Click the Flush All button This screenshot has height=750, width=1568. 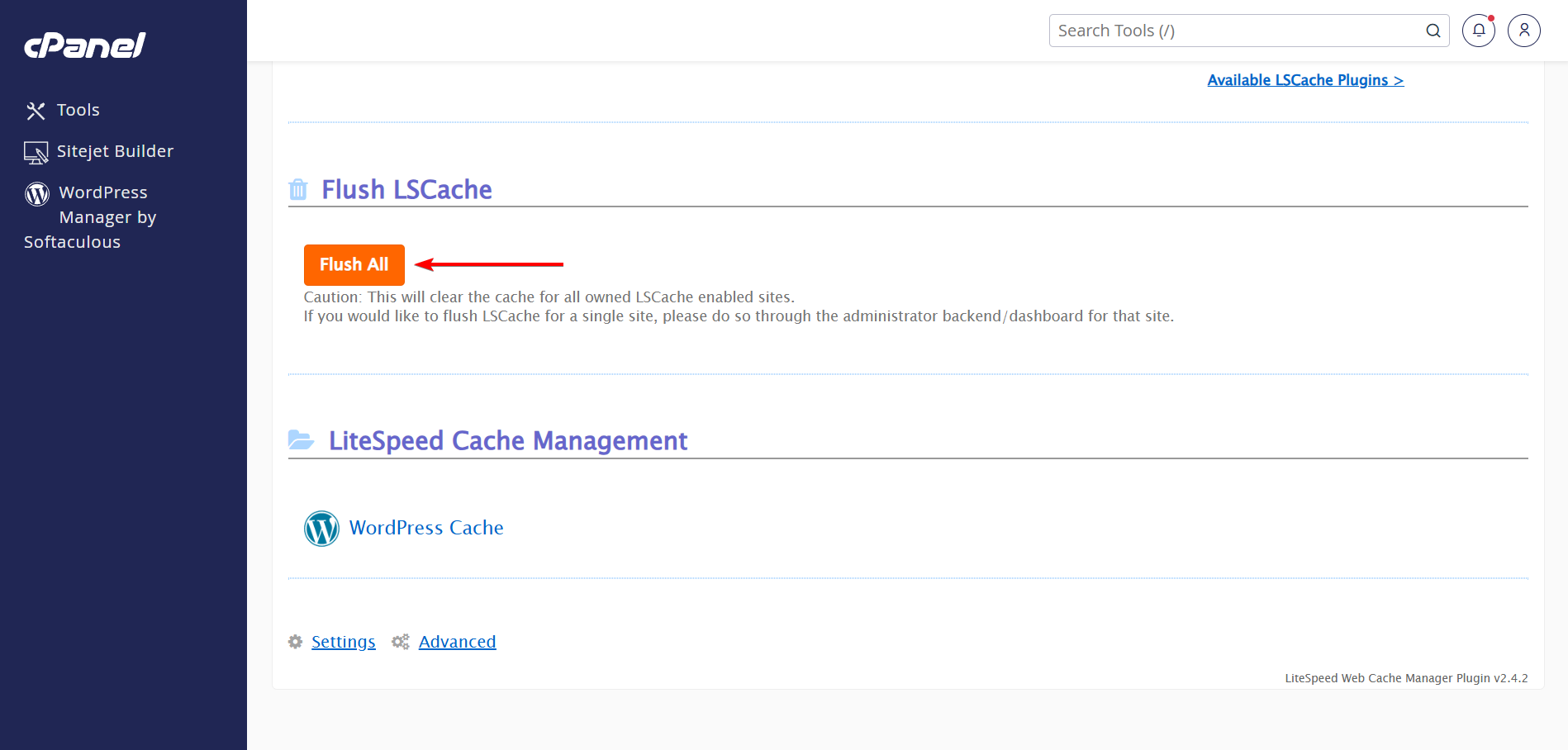pyautogui.click(x=354, y=264)
